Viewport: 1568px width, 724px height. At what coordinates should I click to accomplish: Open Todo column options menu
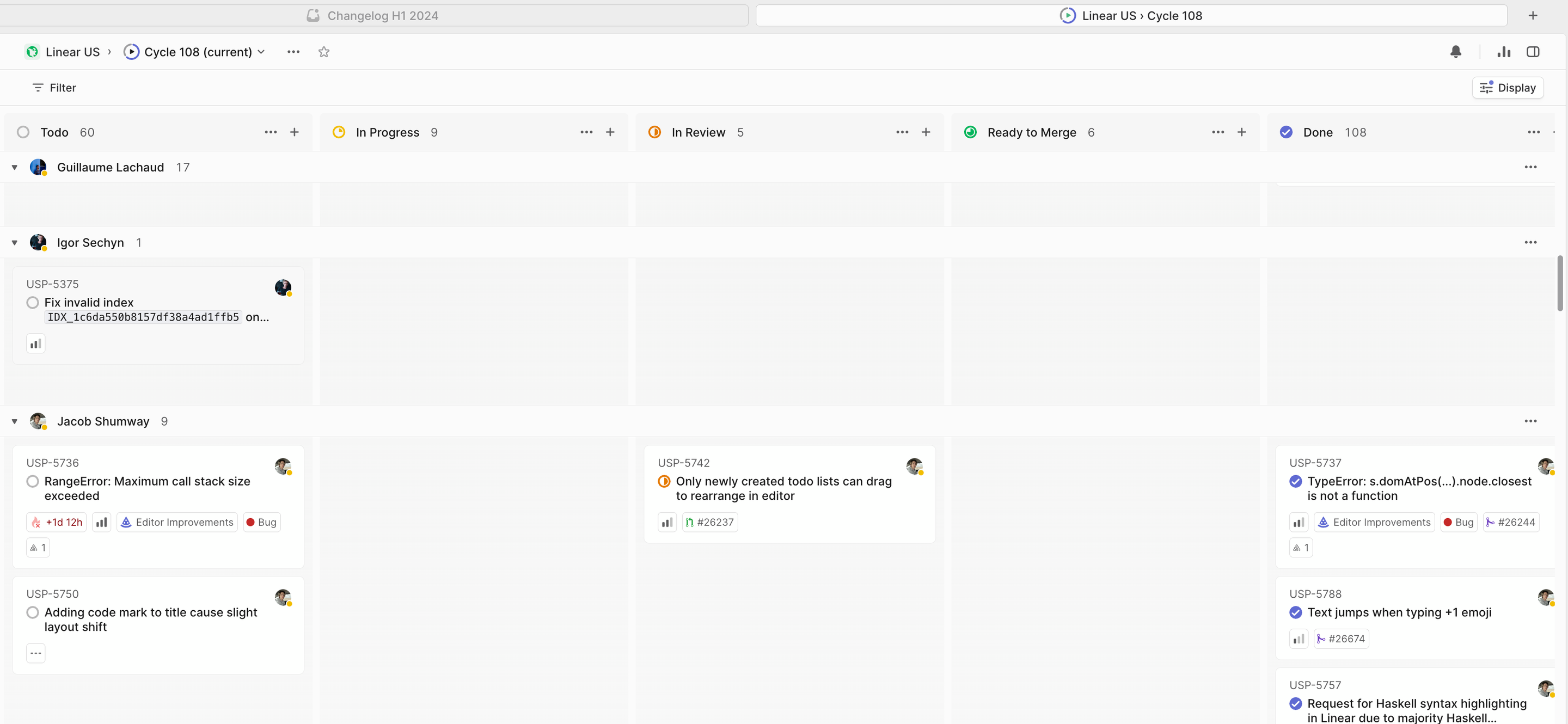270,132
